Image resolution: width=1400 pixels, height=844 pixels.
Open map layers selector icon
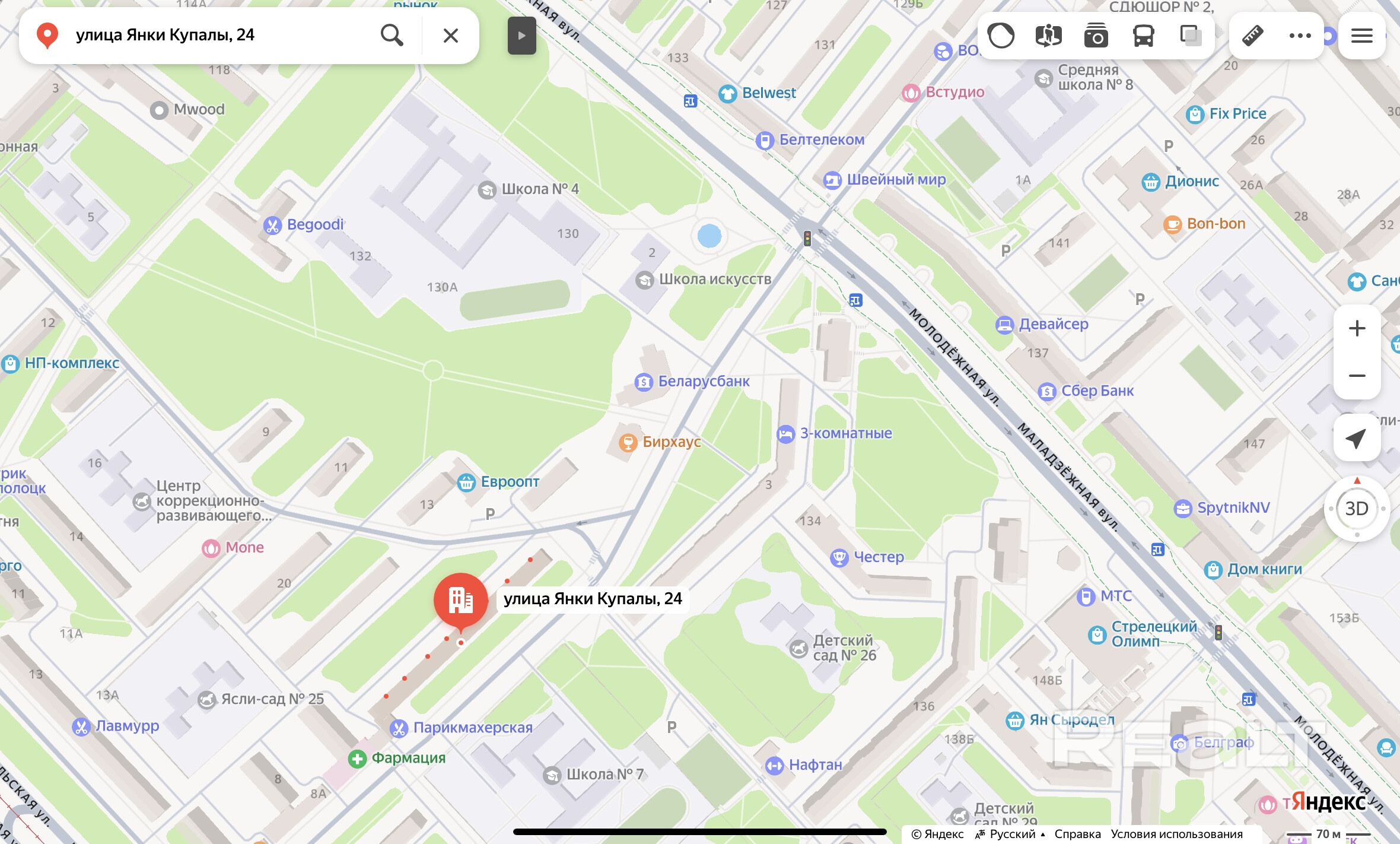(x=1191, y=36)
